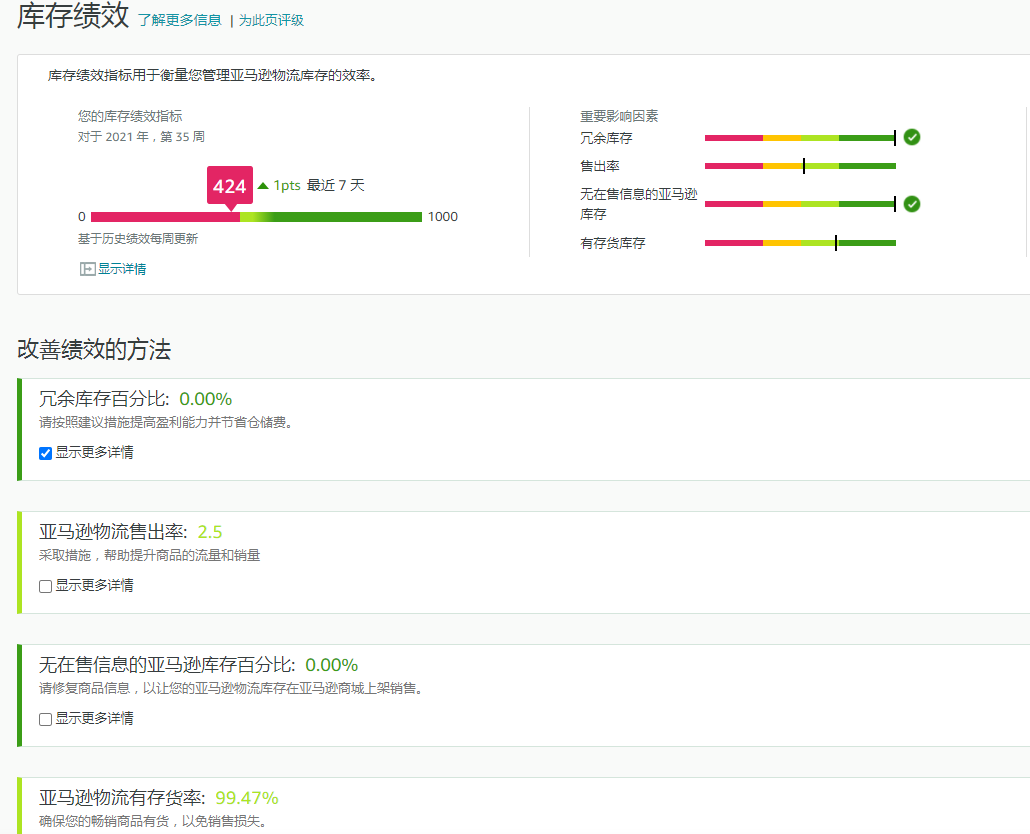Click the 0.00% value for 冗余库存百分比
Image resolution: width=1030 pixels, height=834 pixels.
[x=206, y=399]
